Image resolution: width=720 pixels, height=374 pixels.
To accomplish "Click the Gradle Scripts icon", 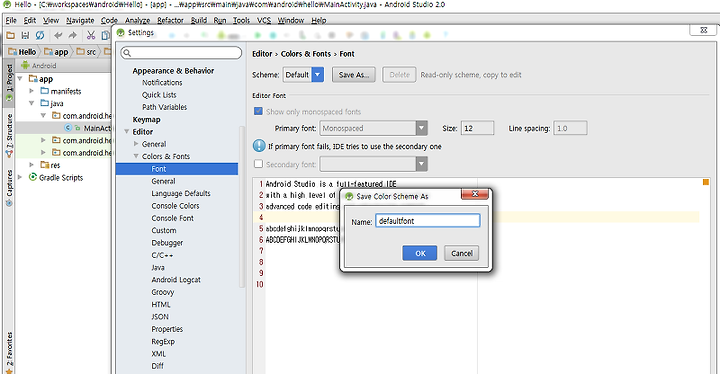I will tap(33, 177).
